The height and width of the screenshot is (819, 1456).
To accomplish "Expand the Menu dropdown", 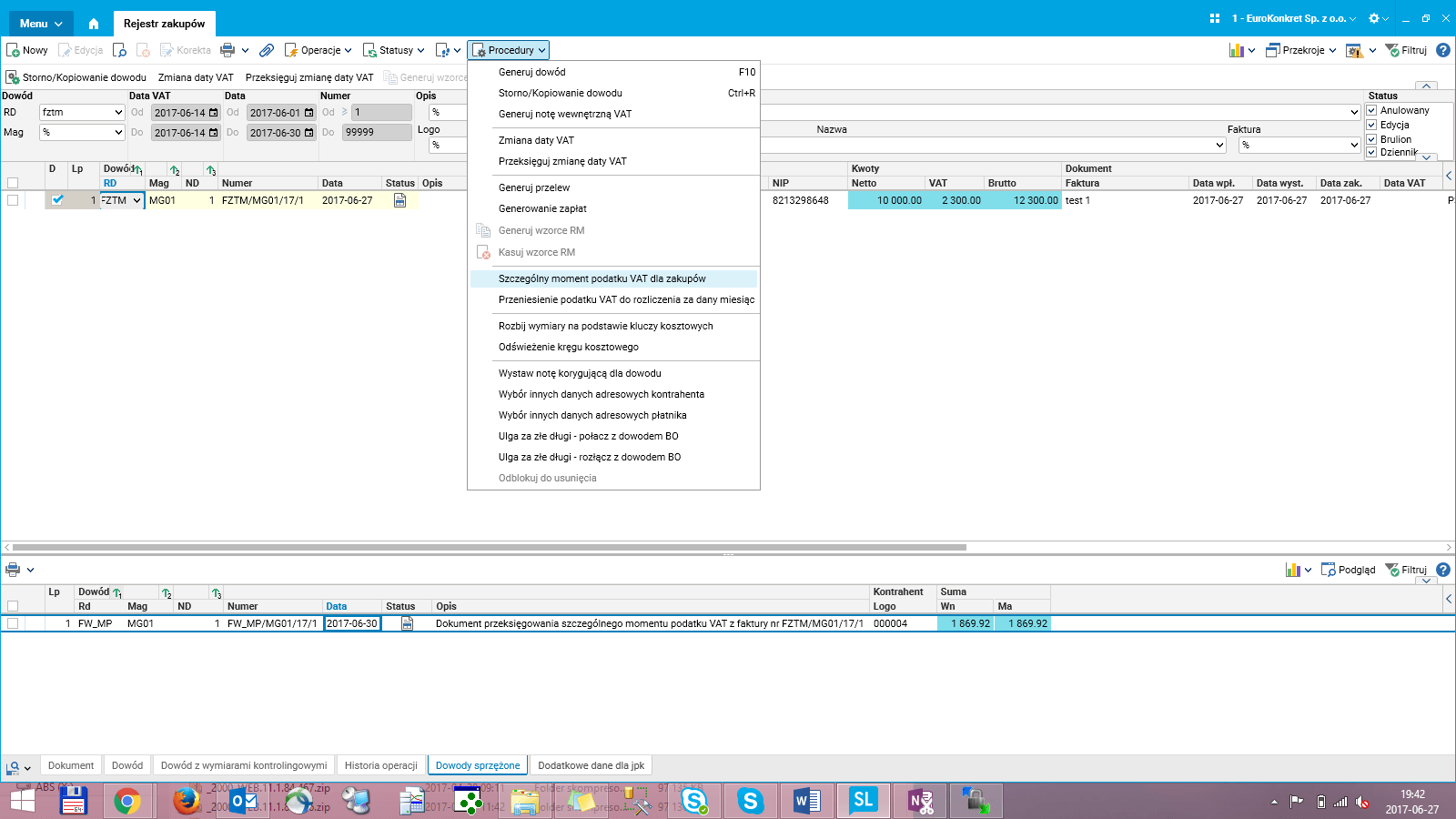I will pyautogui.click(x=41, y=24).
